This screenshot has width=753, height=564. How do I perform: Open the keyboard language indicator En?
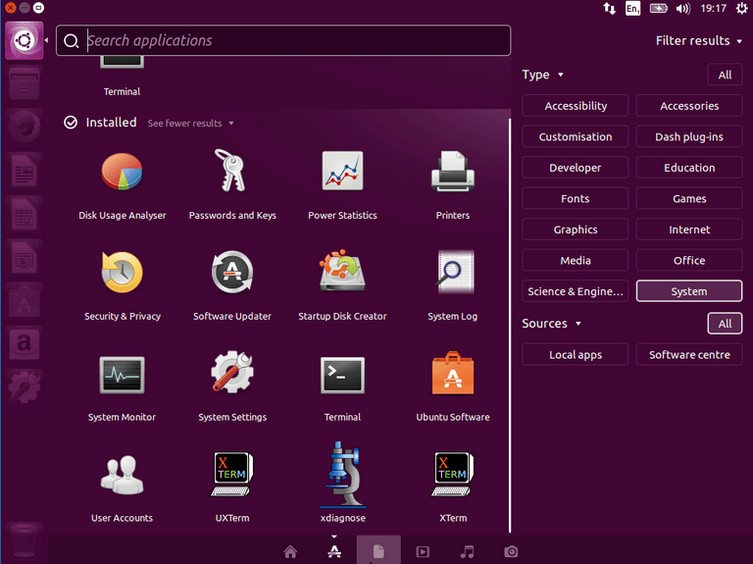coord(632,8)
